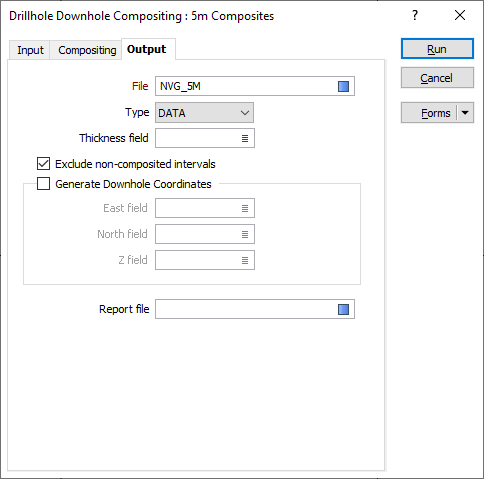Click the blue browse icon in Report file field
484x480 pixels.
point(343,309)
